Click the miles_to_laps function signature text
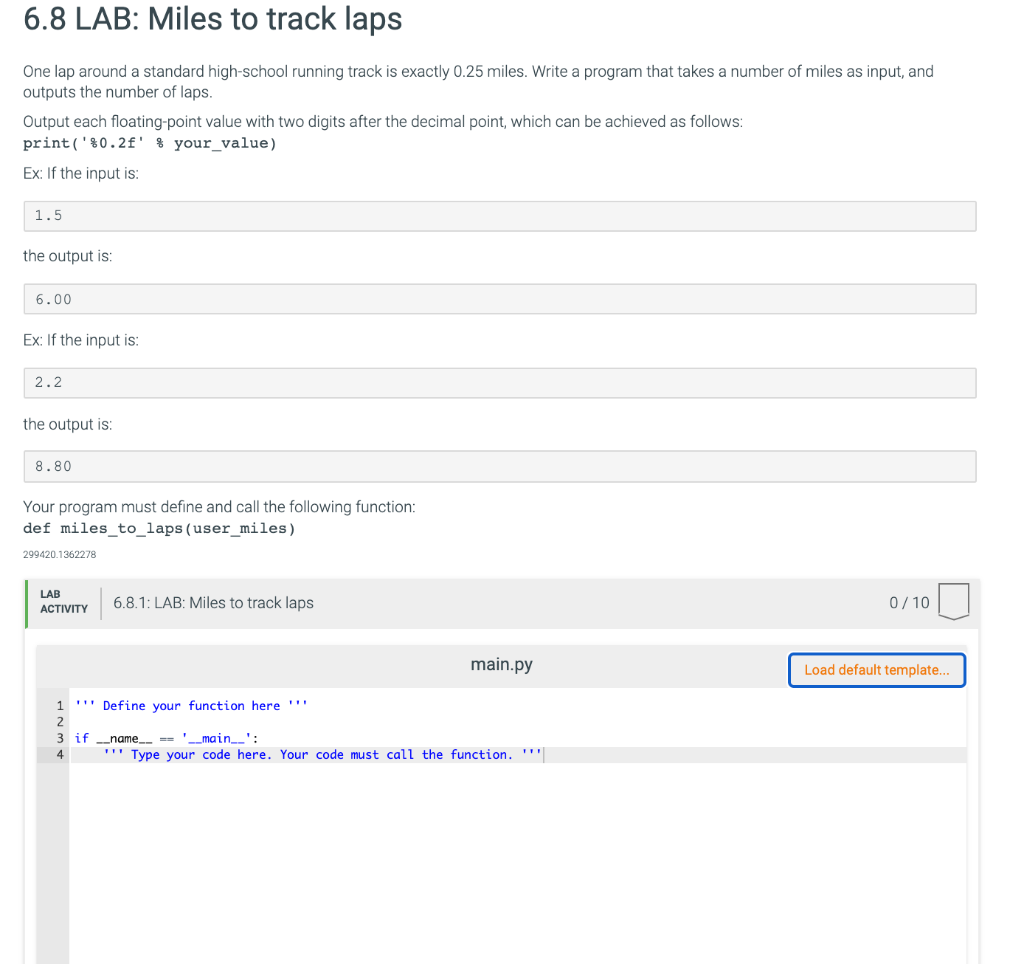This screenshot has width=1024, height=964. tap(158, 528)
